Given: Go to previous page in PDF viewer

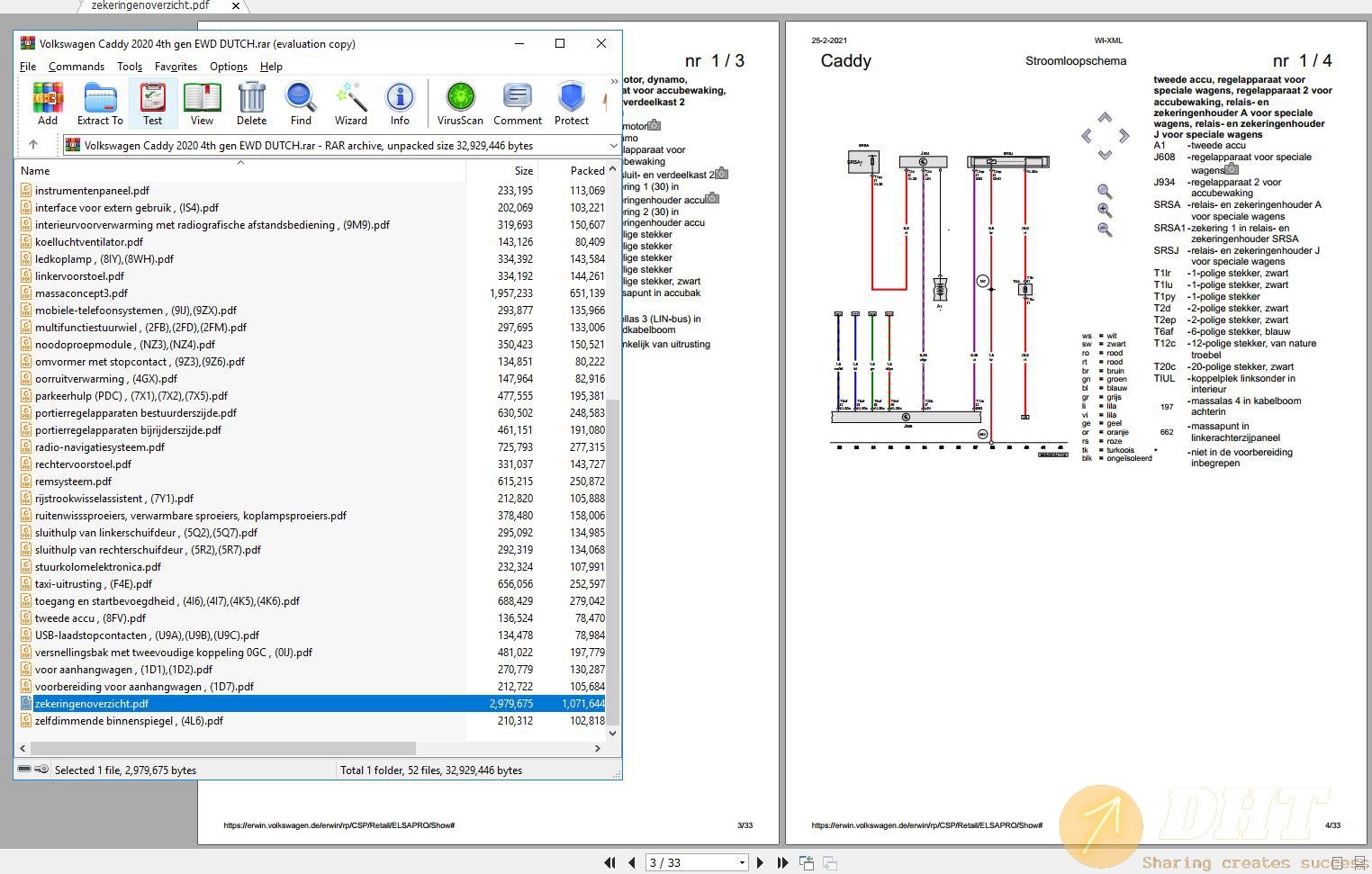Looking at the screenshot, I should tap(632, 862).
